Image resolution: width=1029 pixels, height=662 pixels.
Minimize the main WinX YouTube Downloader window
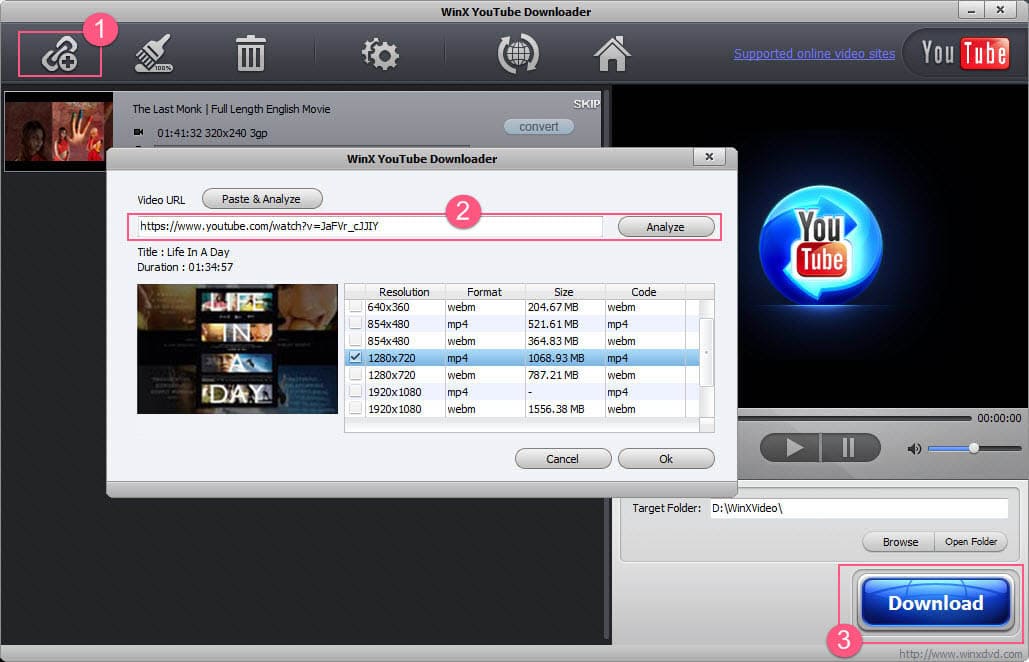[x=971, y=9]
